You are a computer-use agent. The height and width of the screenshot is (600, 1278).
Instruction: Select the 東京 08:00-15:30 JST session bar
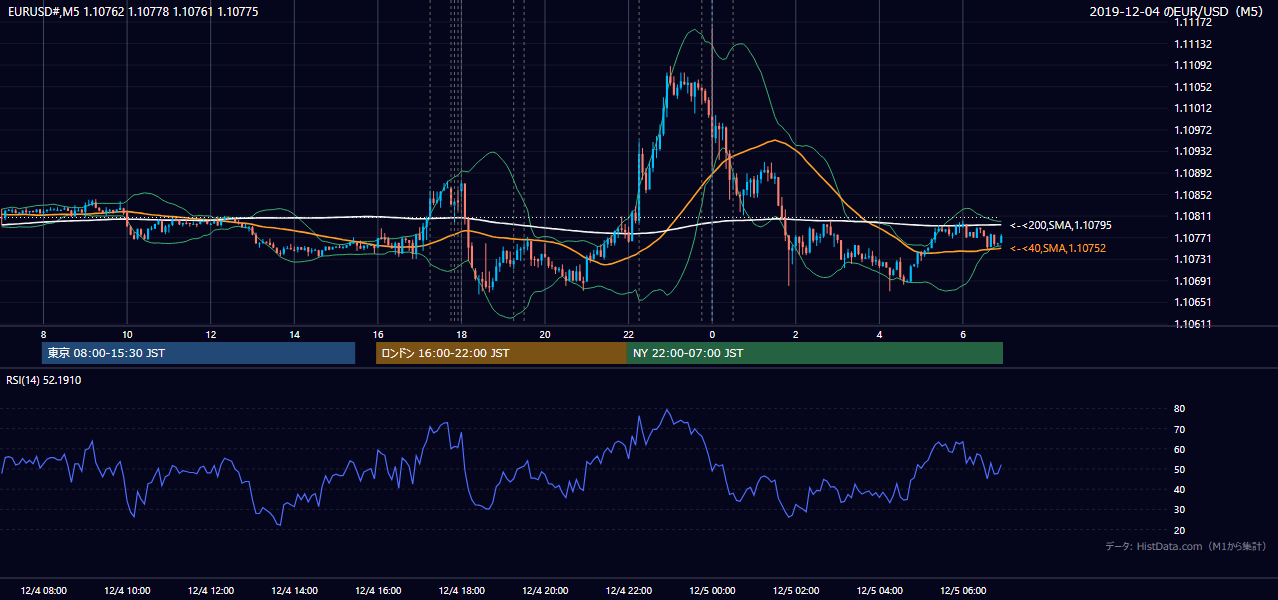pos(198,353)
